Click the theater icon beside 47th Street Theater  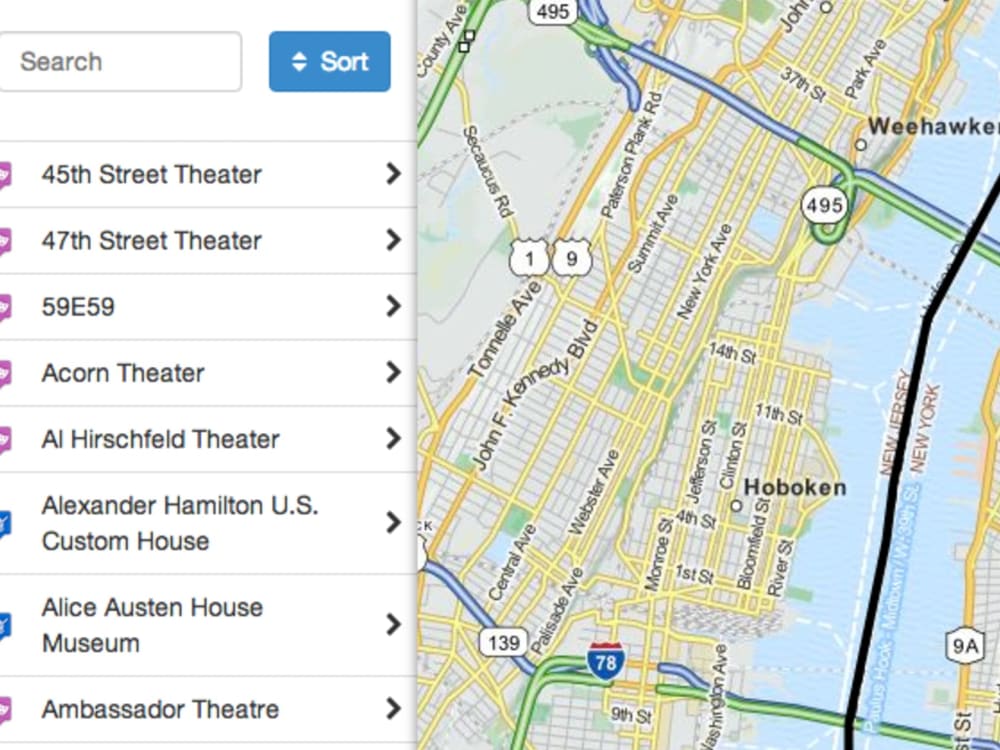(4, 242)
